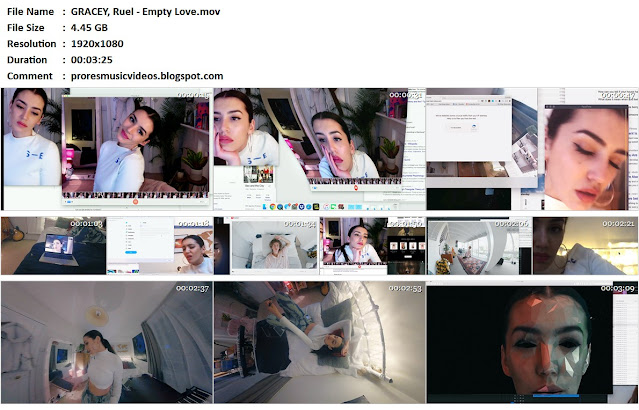
Task: Click the comment 'proresmusicvideos.blogspot.com'
Action: coord(147,76)
